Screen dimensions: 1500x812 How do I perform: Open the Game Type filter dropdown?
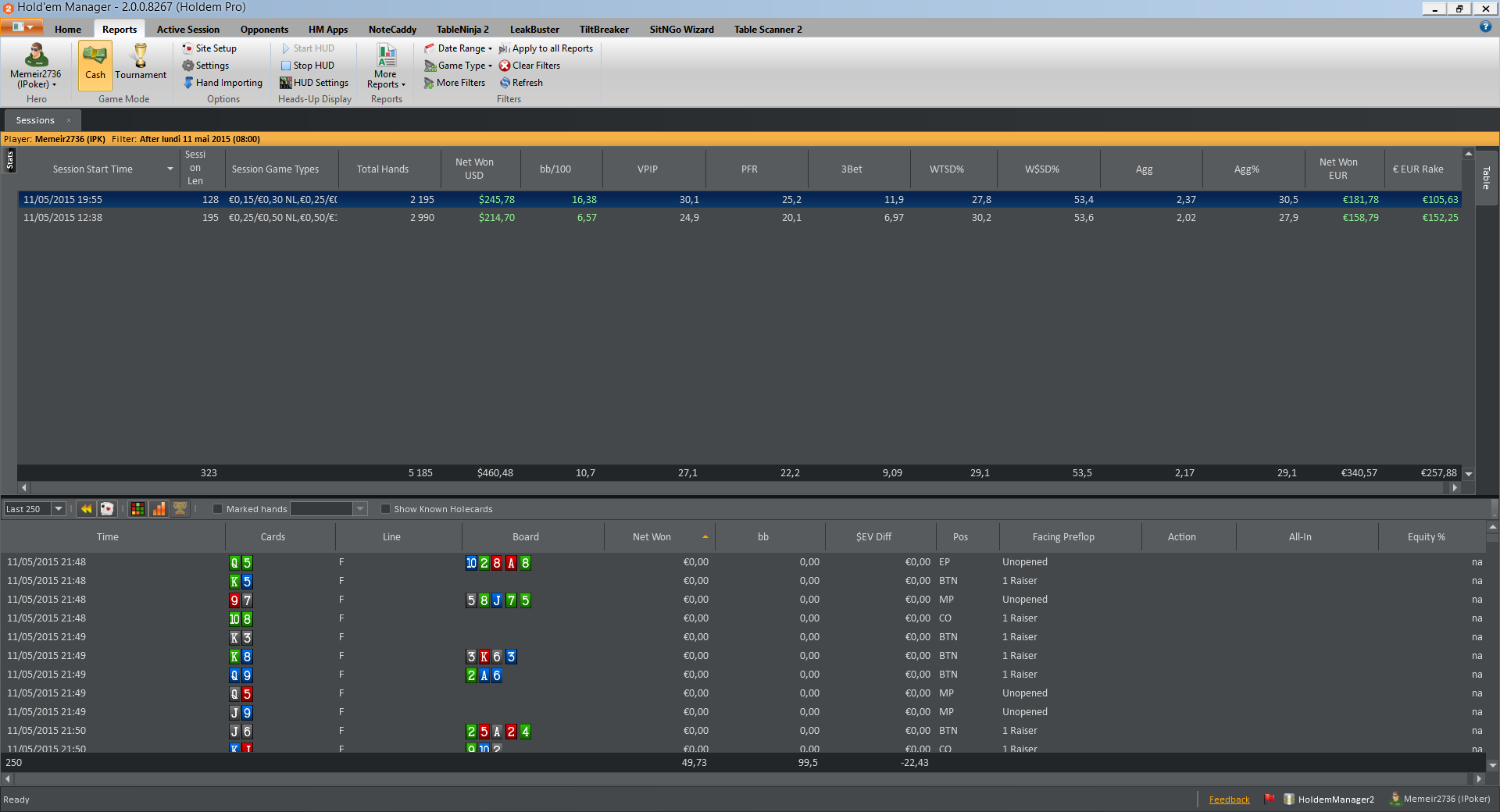pyautogui.click(x=459, y=66)
